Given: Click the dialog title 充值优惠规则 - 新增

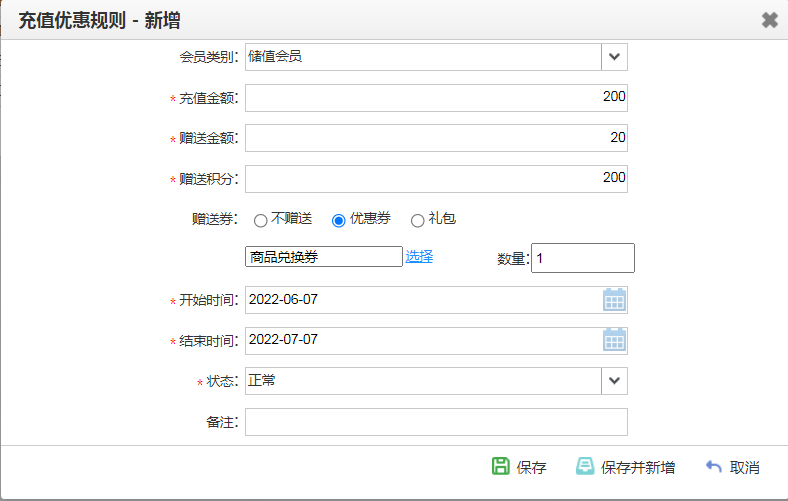Looking at the screenshot, I should (100, 21).
